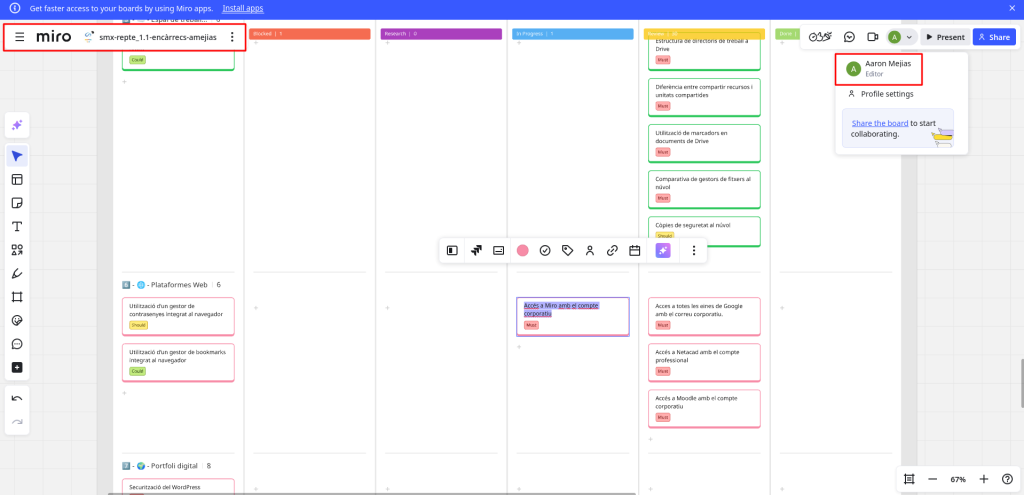Select the Frame tool
Image resolution: width=1024 pixels, height=495 pixels.
17,297
